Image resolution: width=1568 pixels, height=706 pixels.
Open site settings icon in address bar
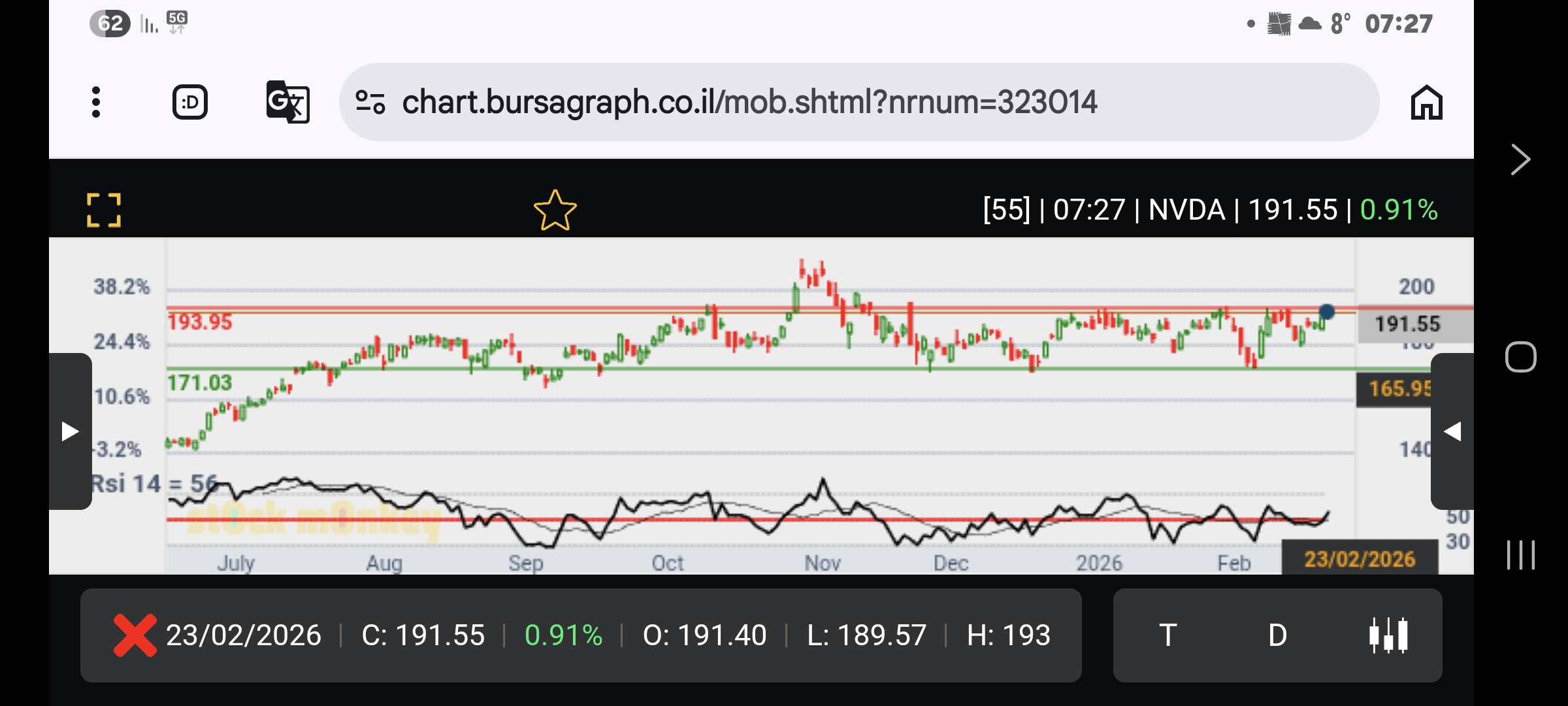point(370,102)
